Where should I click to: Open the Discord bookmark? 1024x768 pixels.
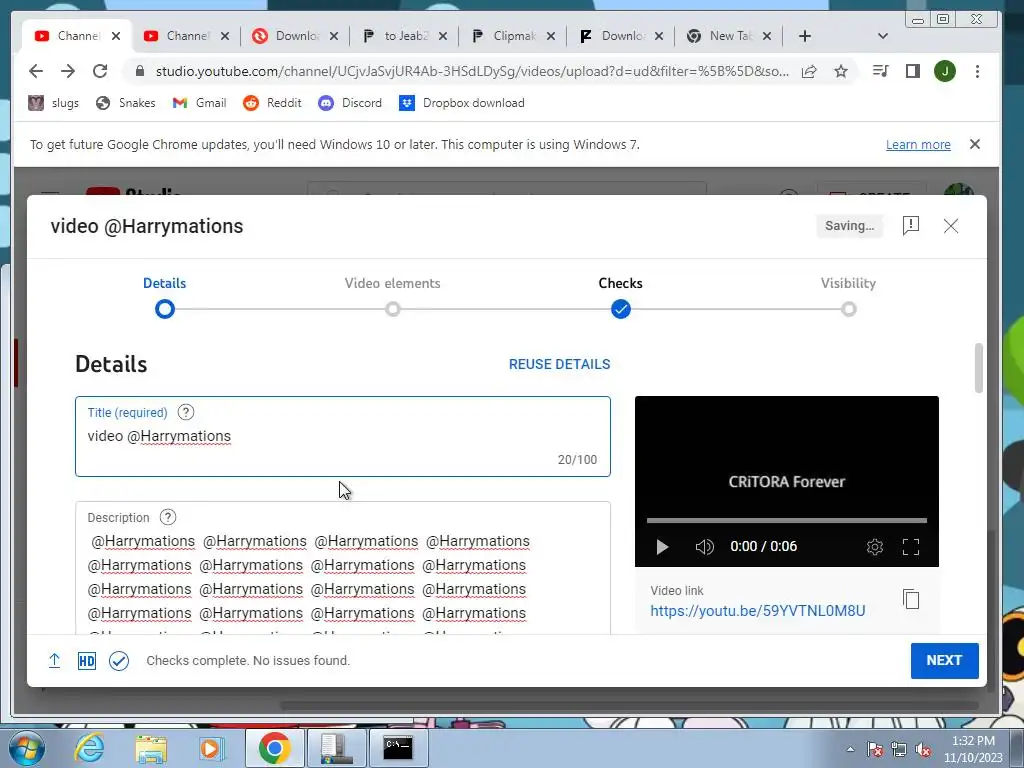pos(349,103)
